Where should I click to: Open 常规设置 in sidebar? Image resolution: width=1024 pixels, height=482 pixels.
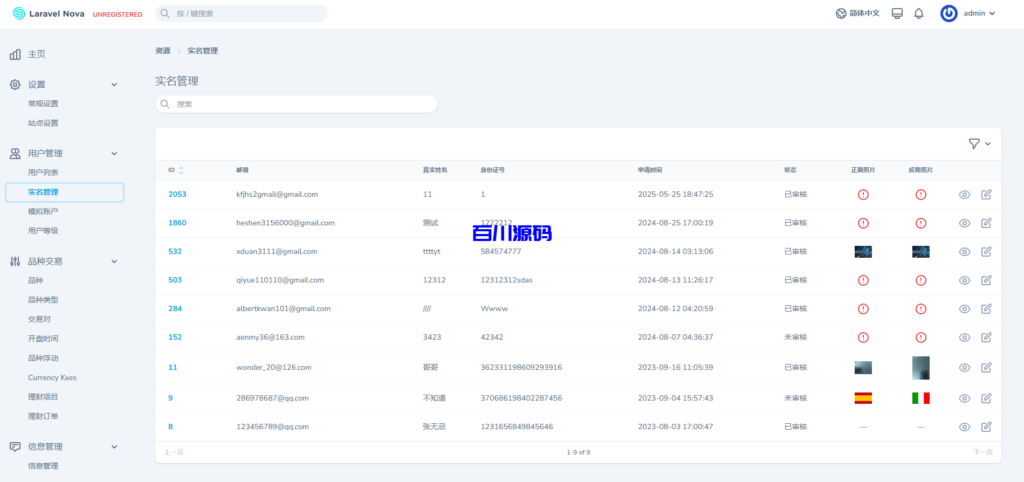point(43,104)
